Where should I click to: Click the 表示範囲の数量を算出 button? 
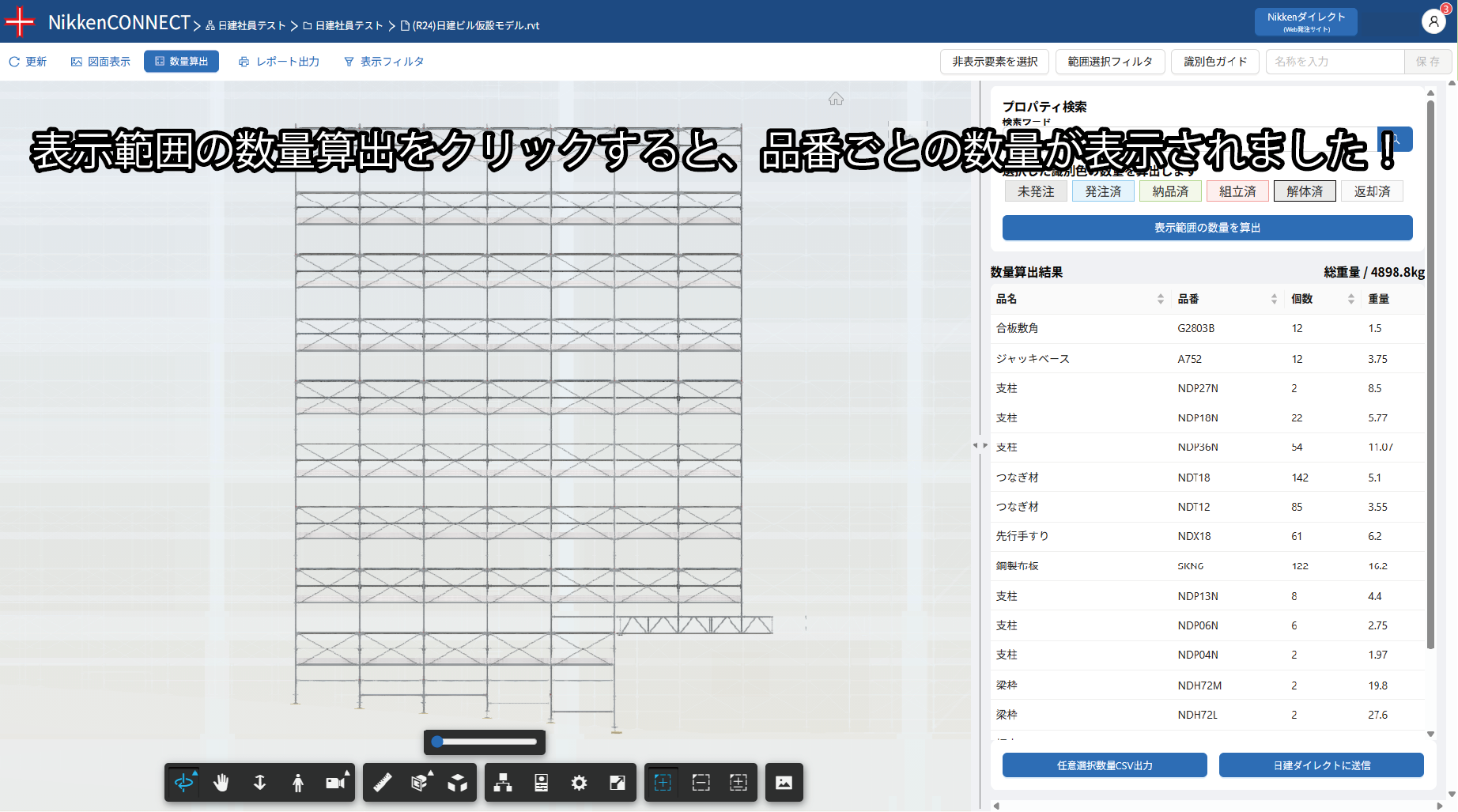coord(1207,228)
